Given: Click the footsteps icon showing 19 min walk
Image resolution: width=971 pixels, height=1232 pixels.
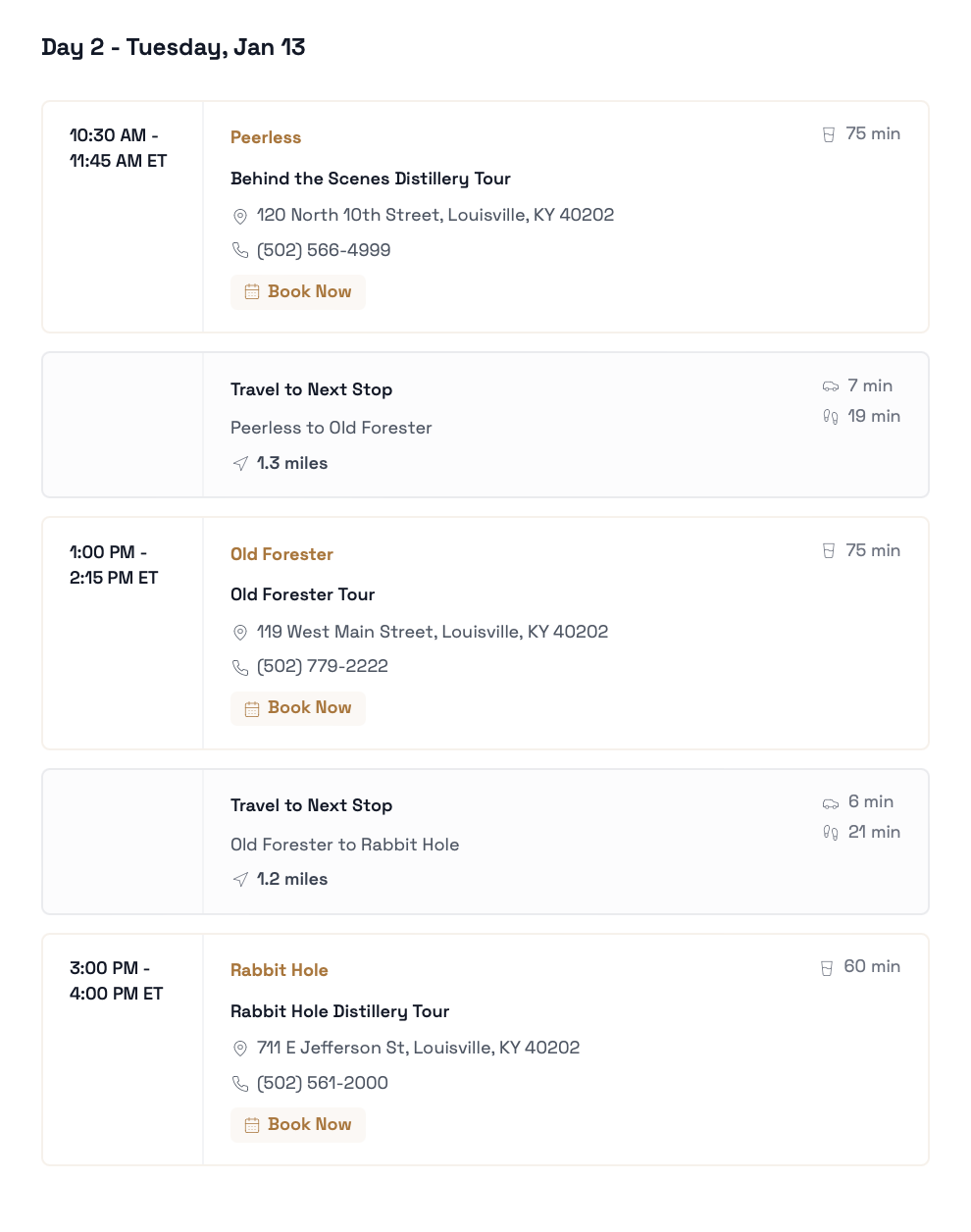Looking at the screenshot, I should pos(831,417).
